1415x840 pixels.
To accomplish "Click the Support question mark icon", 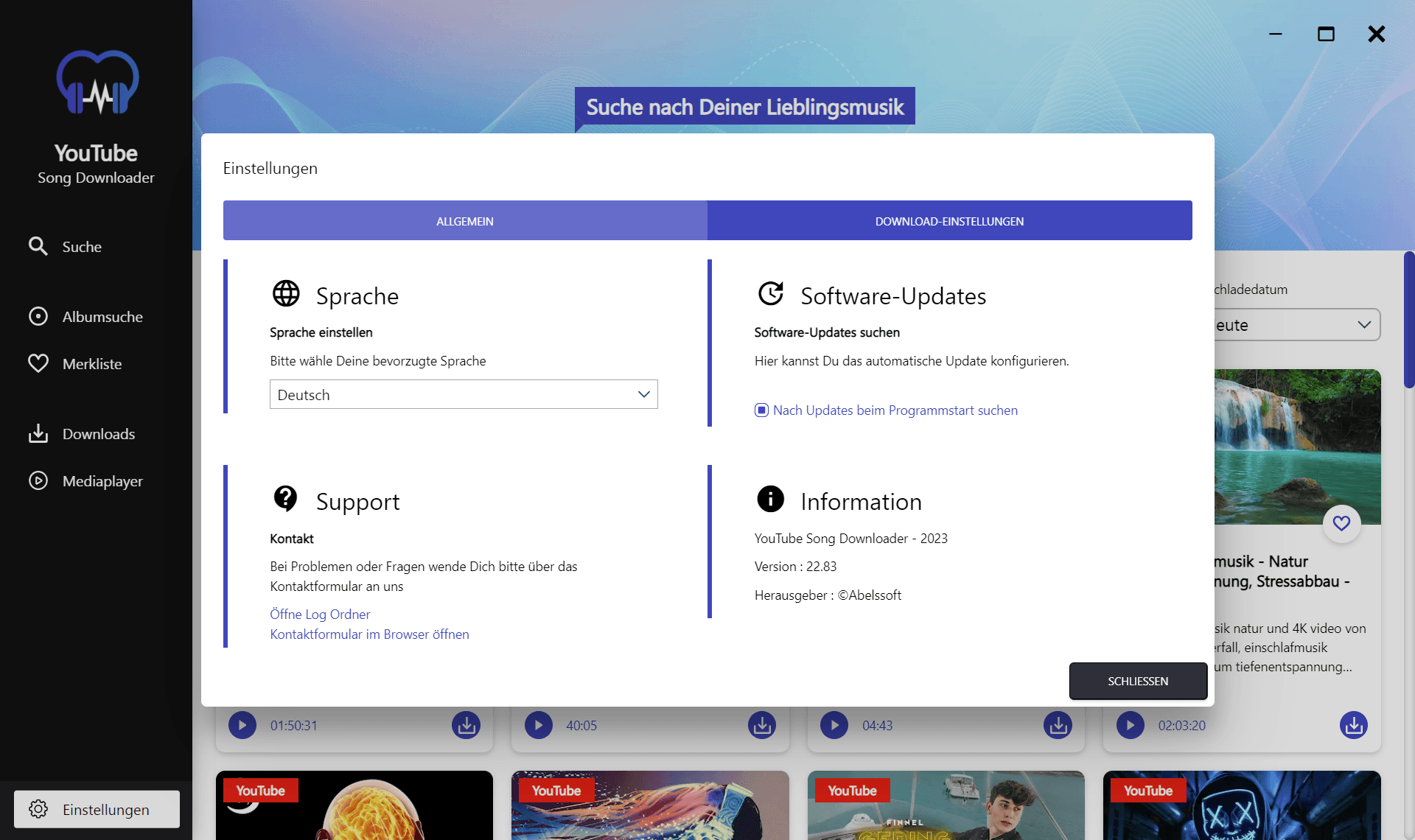I will 285,499.
